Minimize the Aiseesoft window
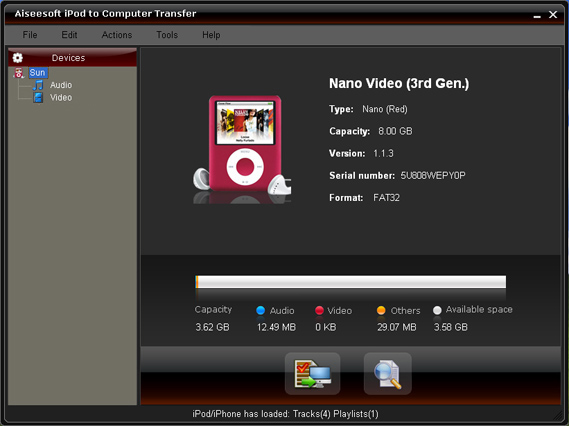This screenshot has width=569, height=426. coord(537,15)
